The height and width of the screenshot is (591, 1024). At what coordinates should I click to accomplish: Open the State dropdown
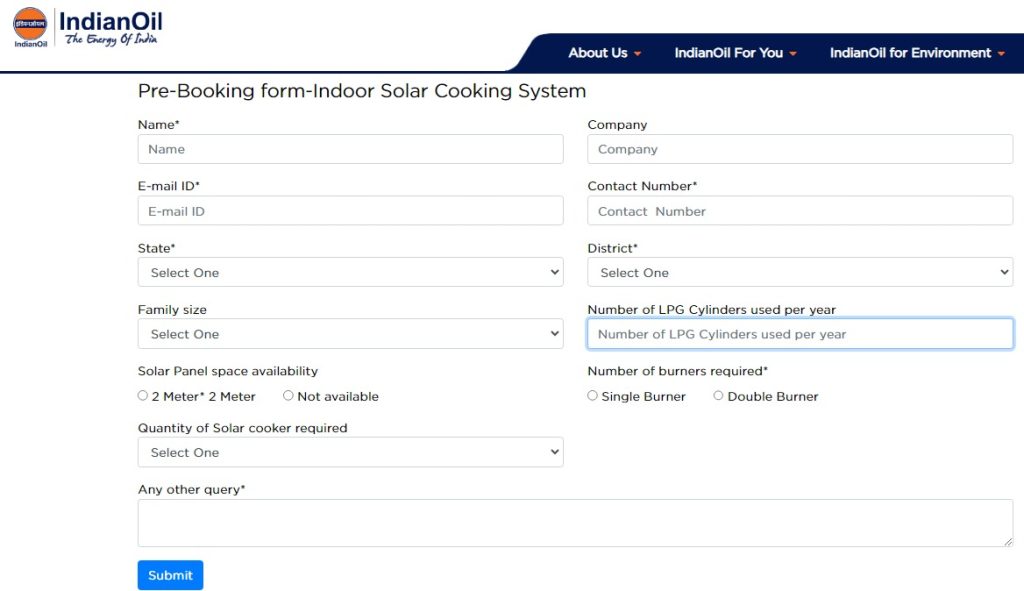[350, 272]
